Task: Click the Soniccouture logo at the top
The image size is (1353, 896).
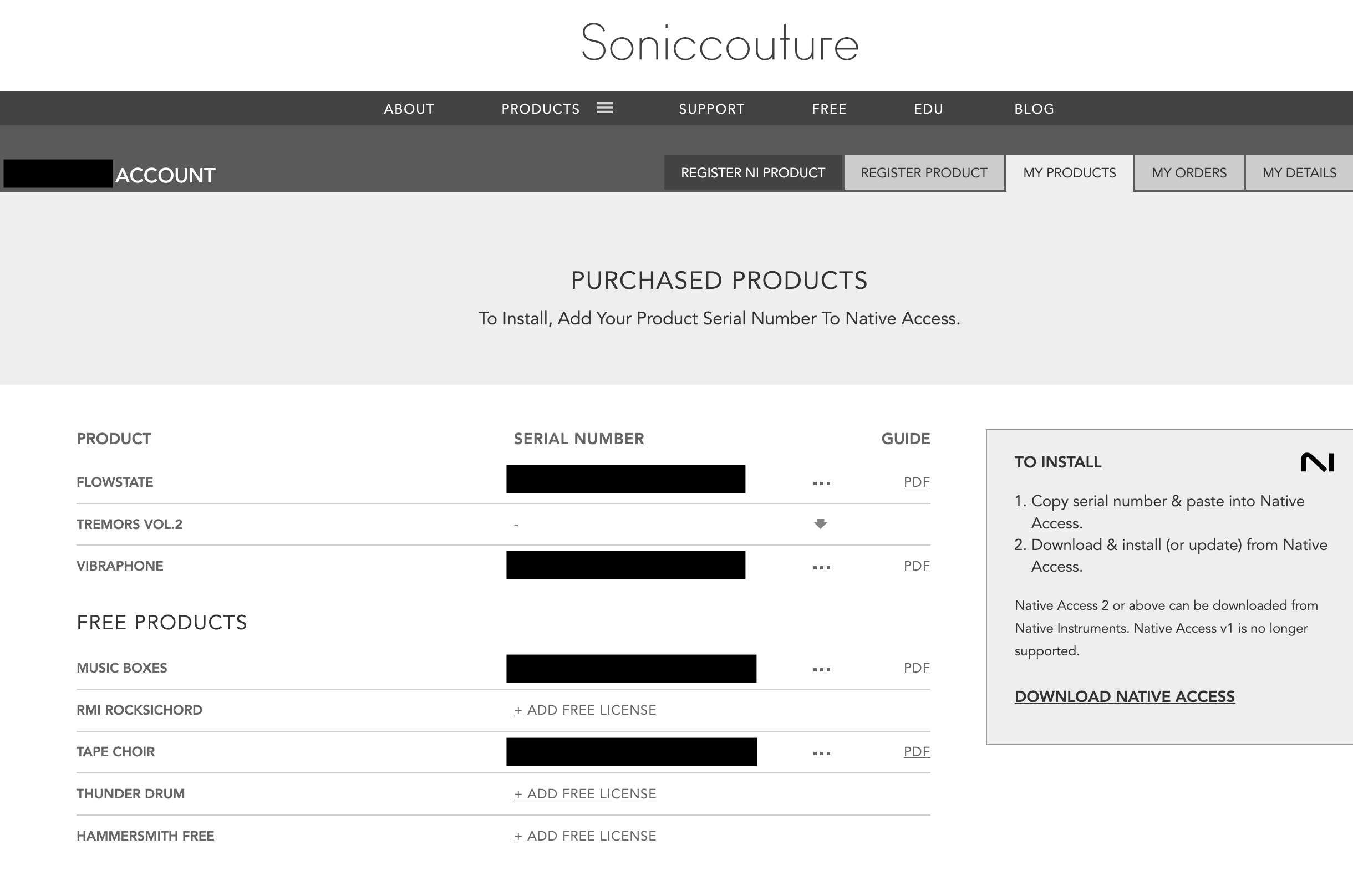Action: 720,44
